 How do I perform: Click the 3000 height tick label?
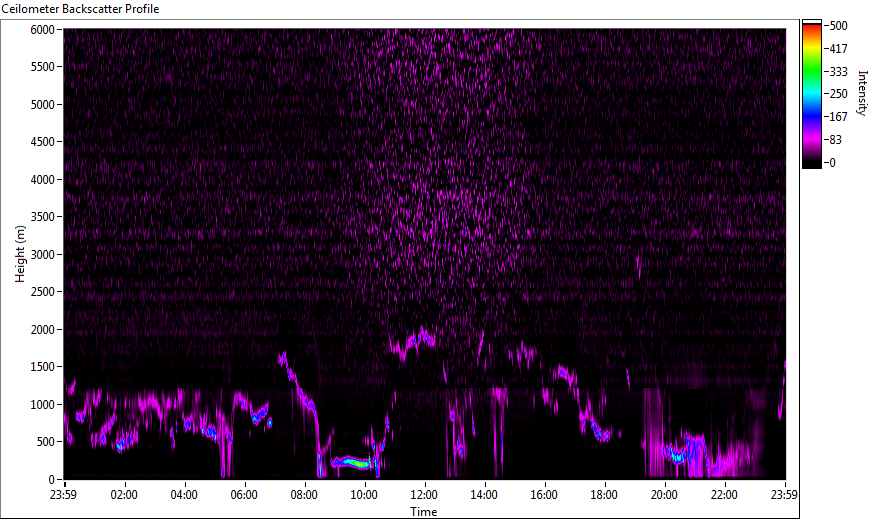[42, 255]
